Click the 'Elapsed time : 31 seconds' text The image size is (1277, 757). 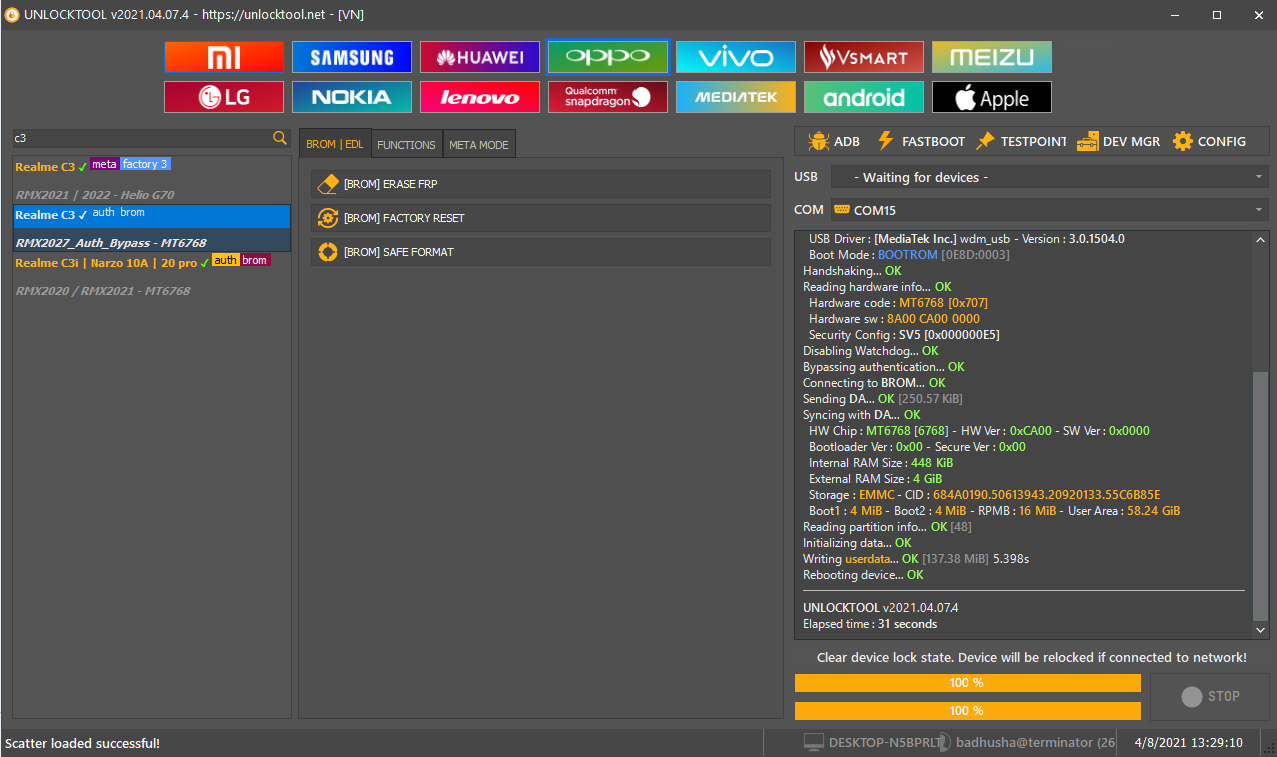[x=870, y=624]
